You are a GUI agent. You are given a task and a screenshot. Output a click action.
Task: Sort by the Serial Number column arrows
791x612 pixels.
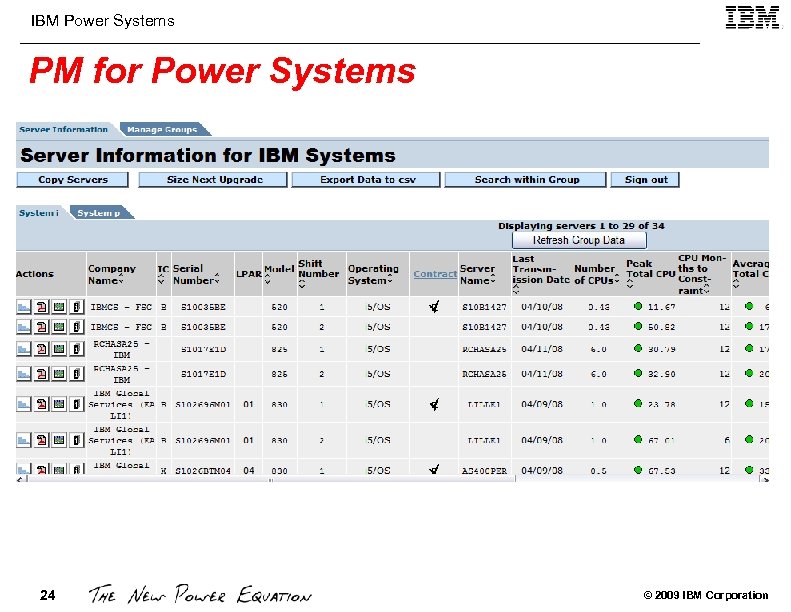point(217,279)
